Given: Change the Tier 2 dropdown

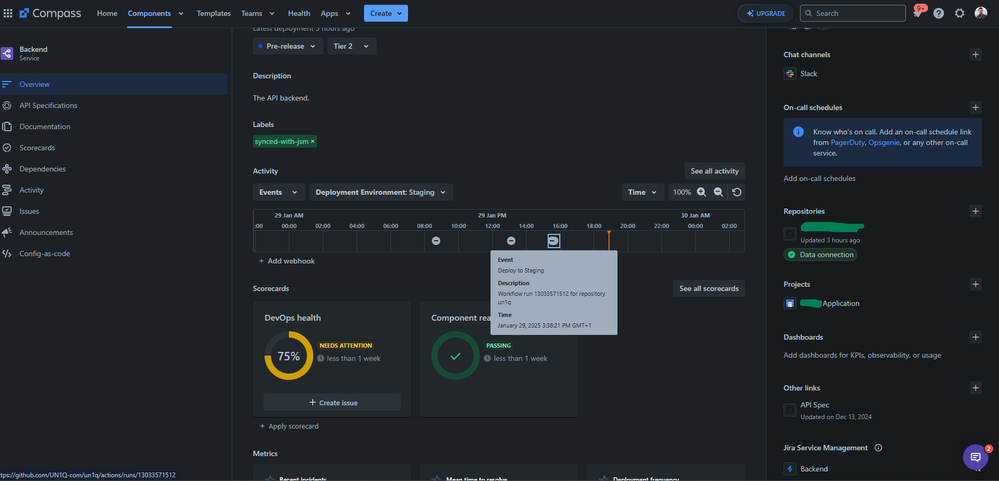Looking at the screenshot, I should [x=352, y=46].
